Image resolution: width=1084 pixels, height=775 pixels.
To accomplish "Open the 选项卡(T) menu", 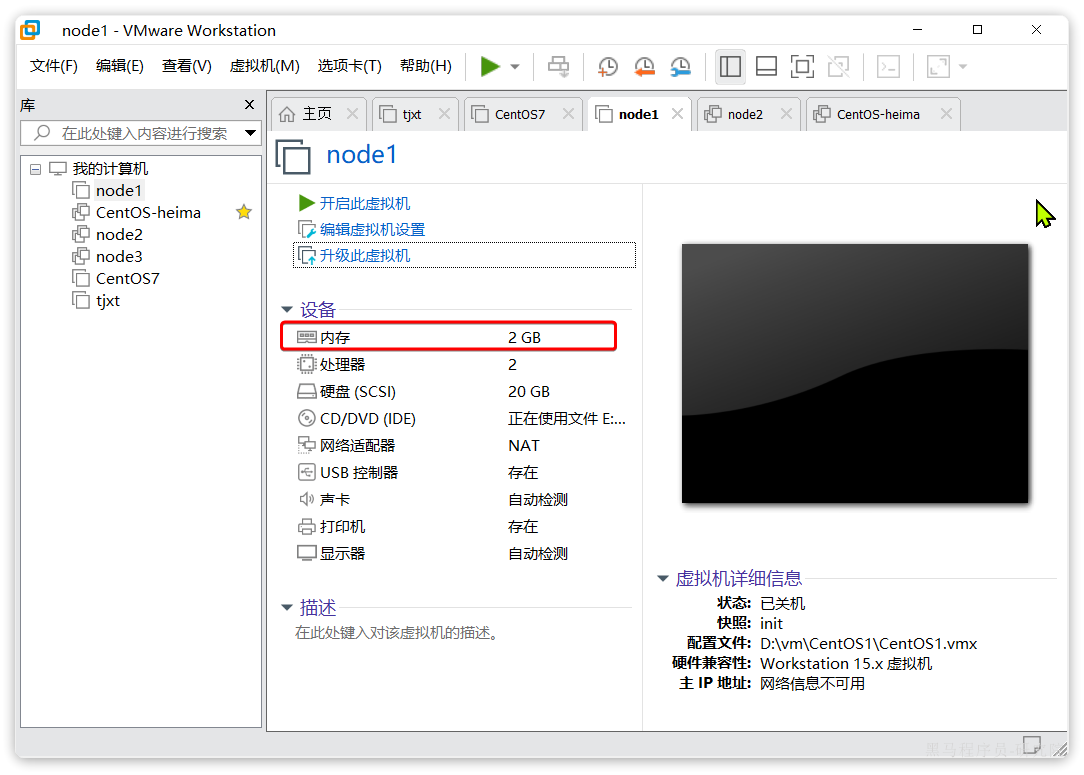I will pyautogui.click(x=349, y=66).
